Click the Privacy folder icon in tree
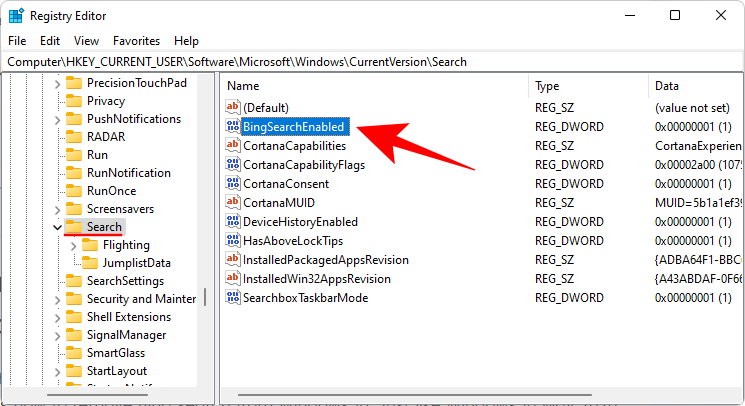Screen dimensions: 745x406 (x=73, y=101)
